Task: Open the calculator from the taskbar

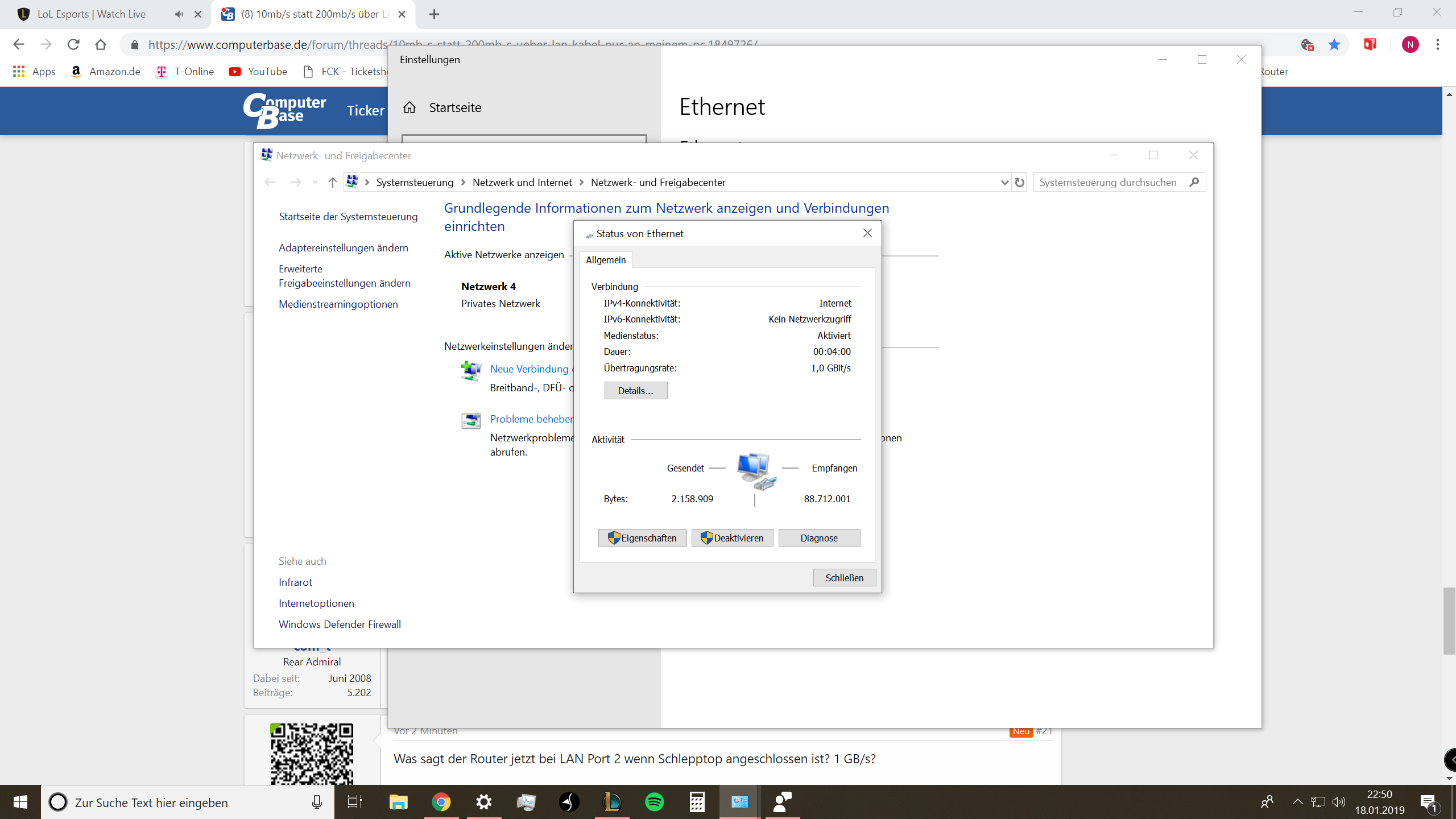Action: (697, 802)
